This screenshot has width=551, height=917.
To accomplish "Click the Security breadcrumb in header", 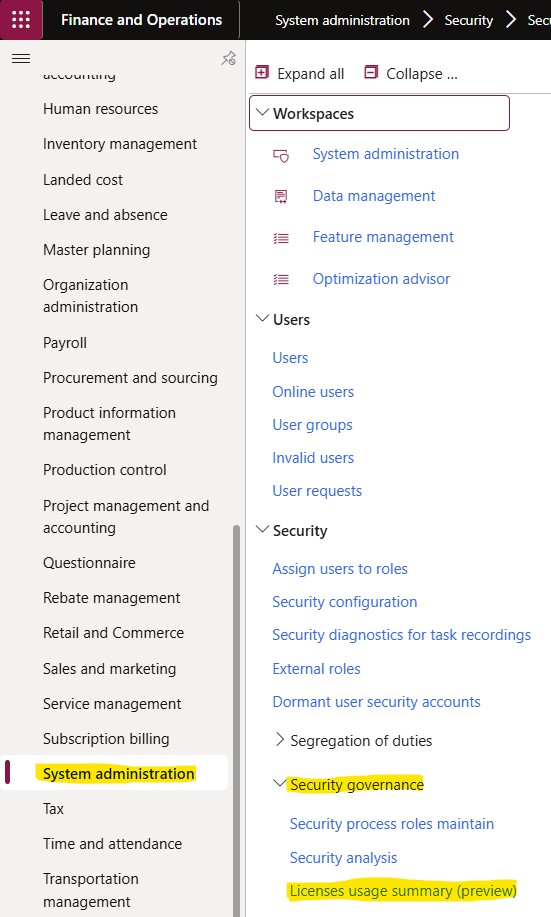I will 469,20.
